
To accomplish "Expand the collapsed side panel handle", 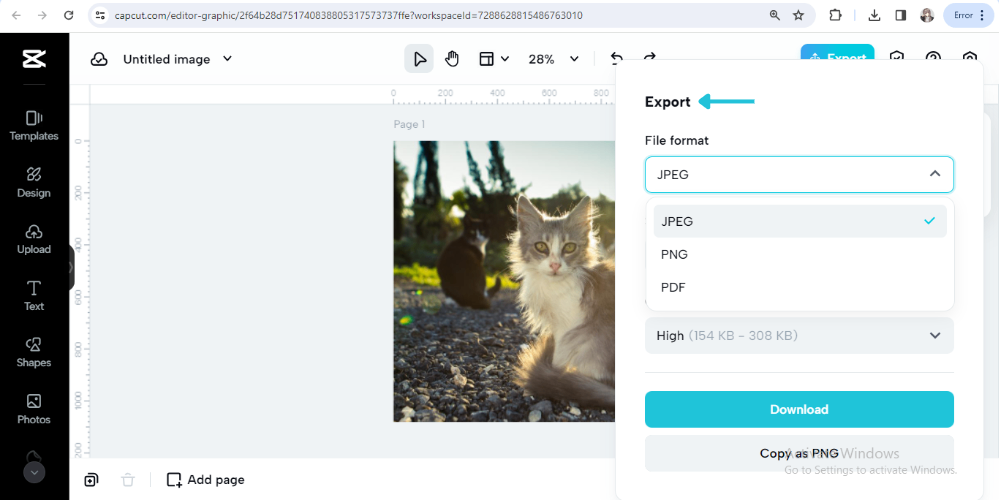I will pos(71,268).
